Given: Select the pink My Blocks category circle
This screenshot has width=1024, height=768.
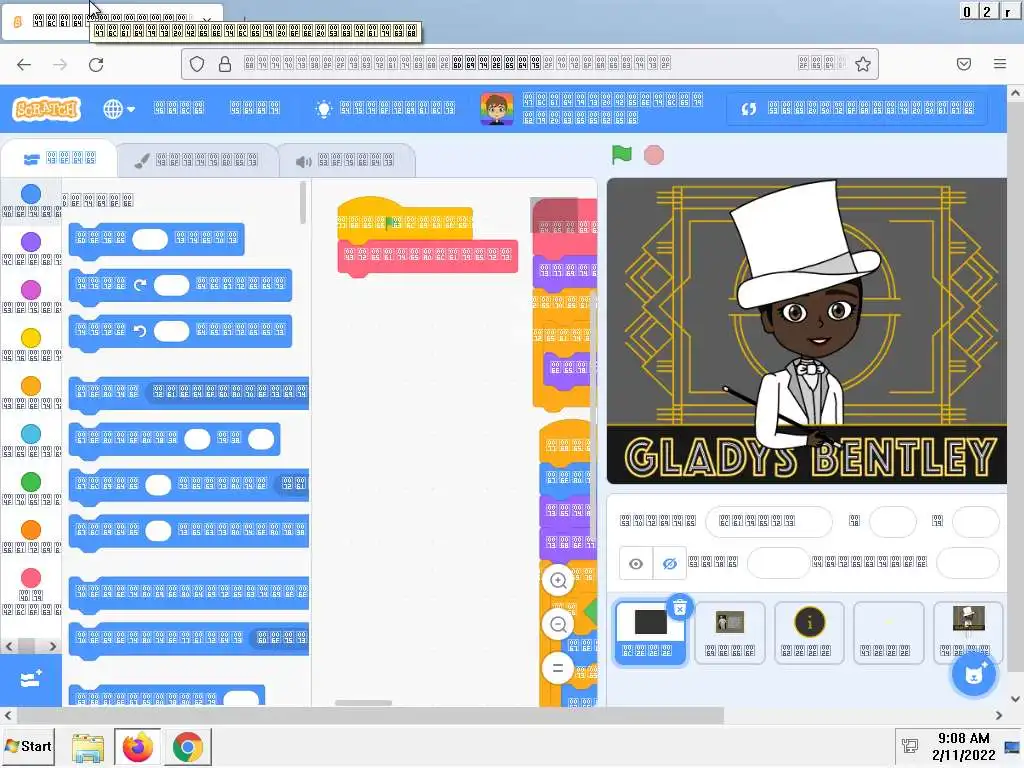Looking at the screenshot, I should pos(31,577).
